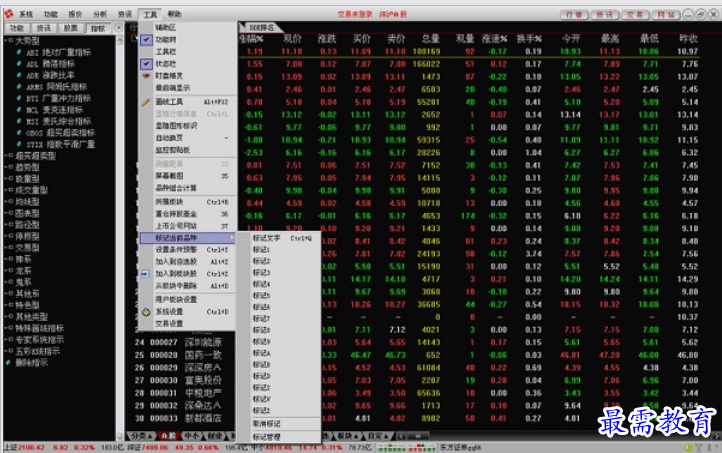This screenshot has width=722, height=453.
Task: Click the 自定 tab at the bottom
Action: click(x=379, y=436)
